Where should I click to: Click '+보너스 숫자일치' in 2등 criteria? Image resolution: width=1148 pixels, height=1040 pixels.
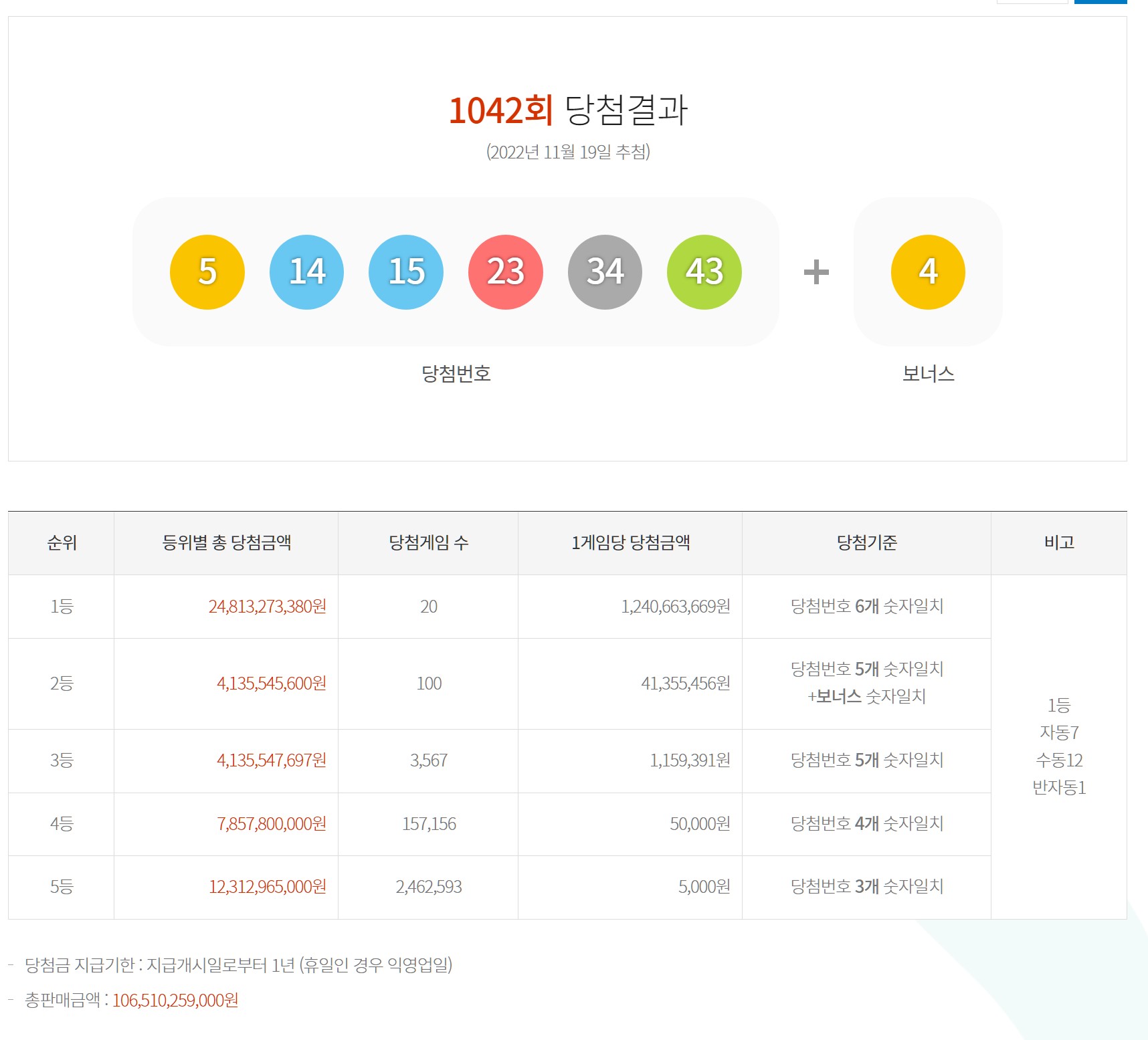867,697
